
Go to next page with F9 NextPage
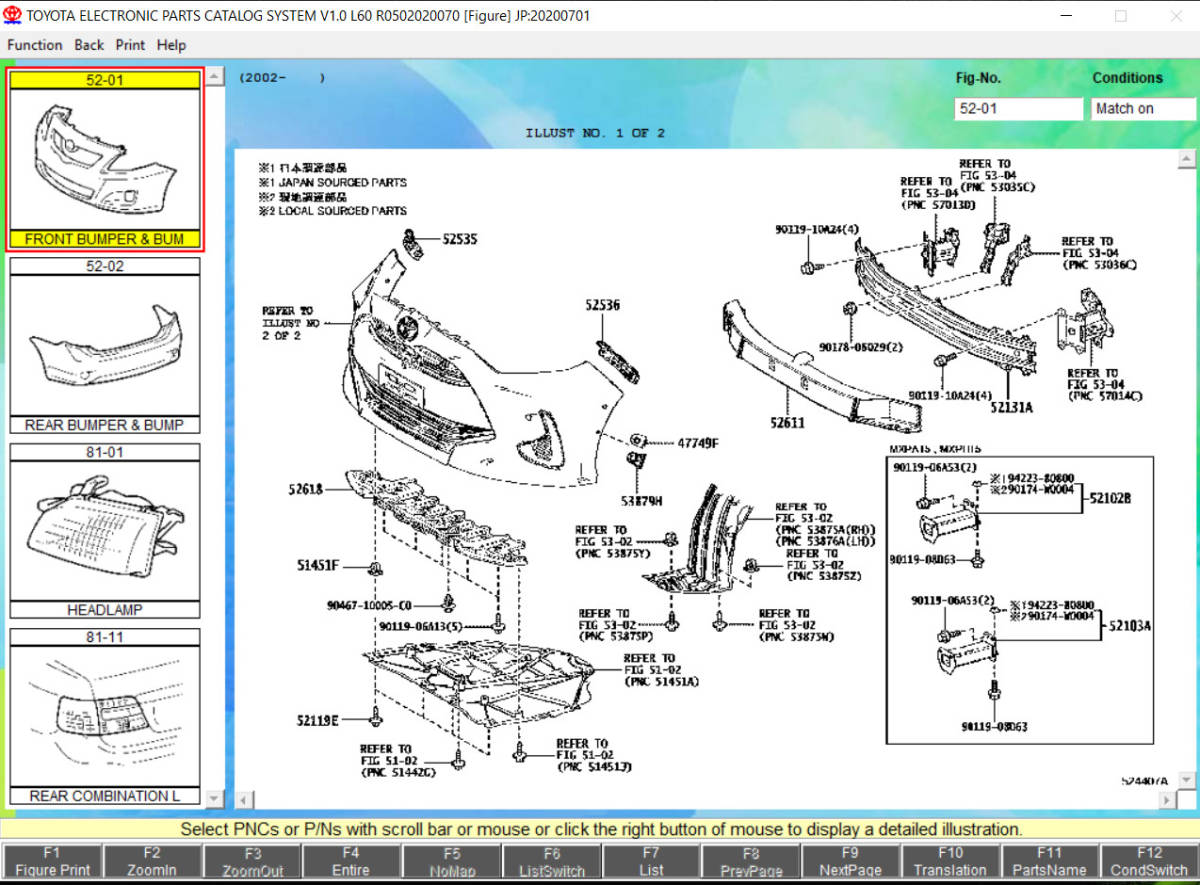tap(850, 861)
